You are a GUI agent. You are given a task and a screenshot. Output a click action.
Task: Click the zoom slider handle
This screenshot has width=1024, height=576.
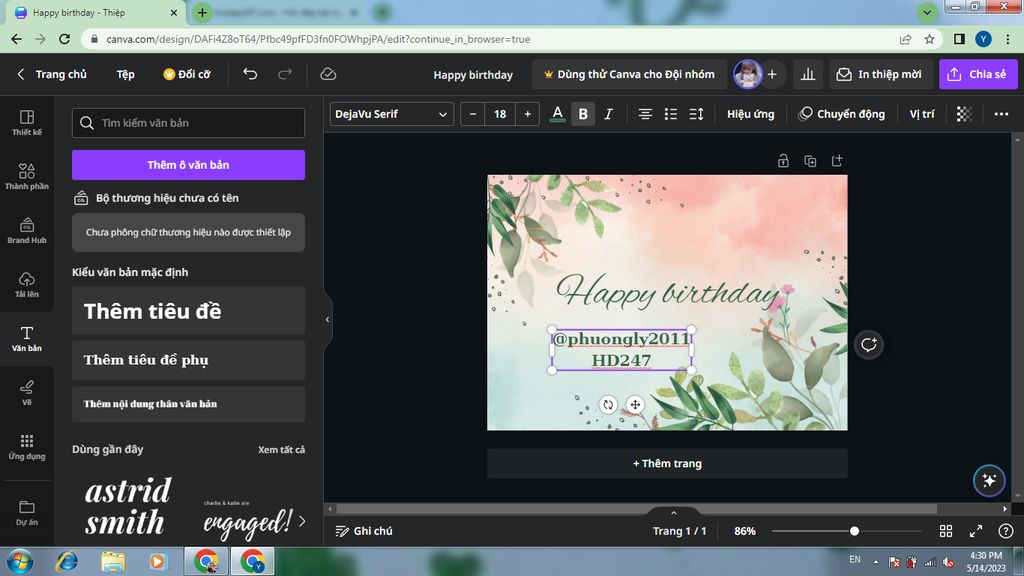[854, 531]
